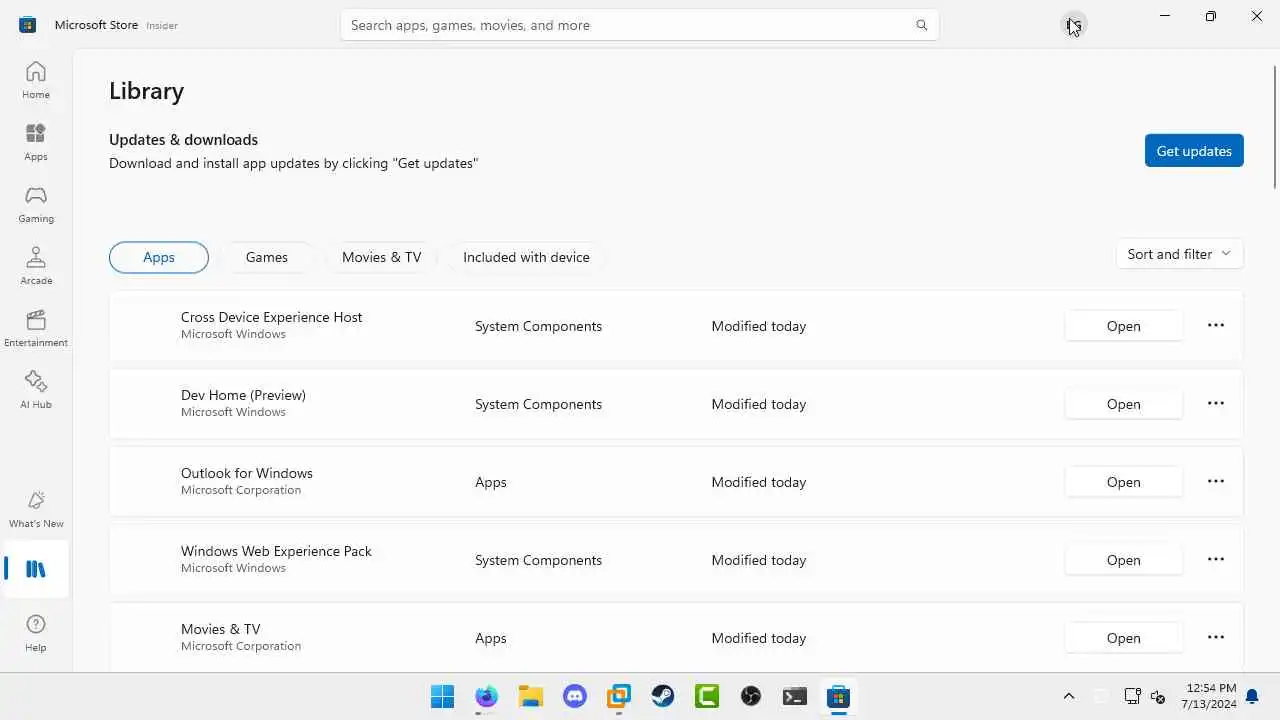Open more options for Cross Device Experience Host
1280x720 pixels.
pos(1216,326)
